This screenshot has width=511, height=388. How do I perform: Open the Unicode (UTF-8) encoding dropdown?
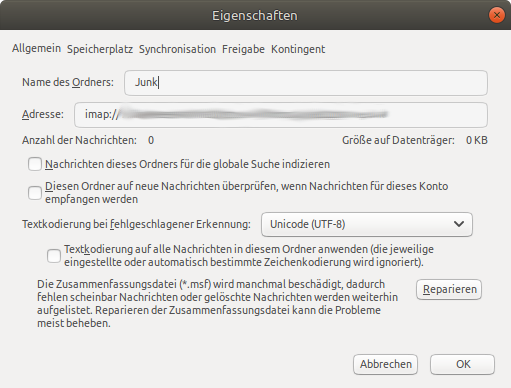point(367,224)
